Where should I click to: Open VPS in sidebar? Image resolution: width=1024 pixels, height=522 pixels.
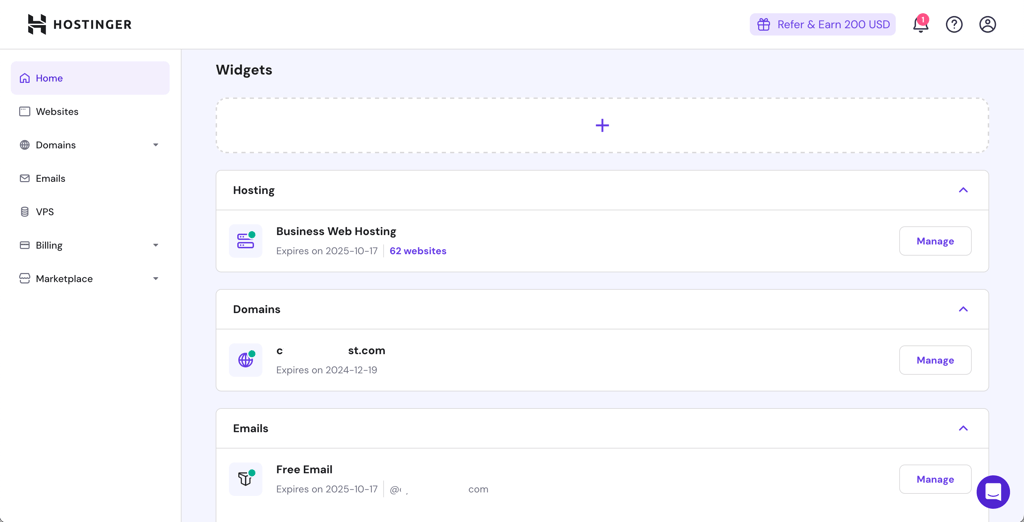pyautogui.click(x=90, y=212)
